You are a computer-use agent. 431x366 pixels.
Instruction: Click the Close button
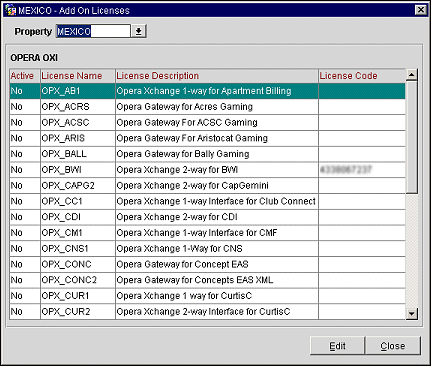click(x=393, y=346)
